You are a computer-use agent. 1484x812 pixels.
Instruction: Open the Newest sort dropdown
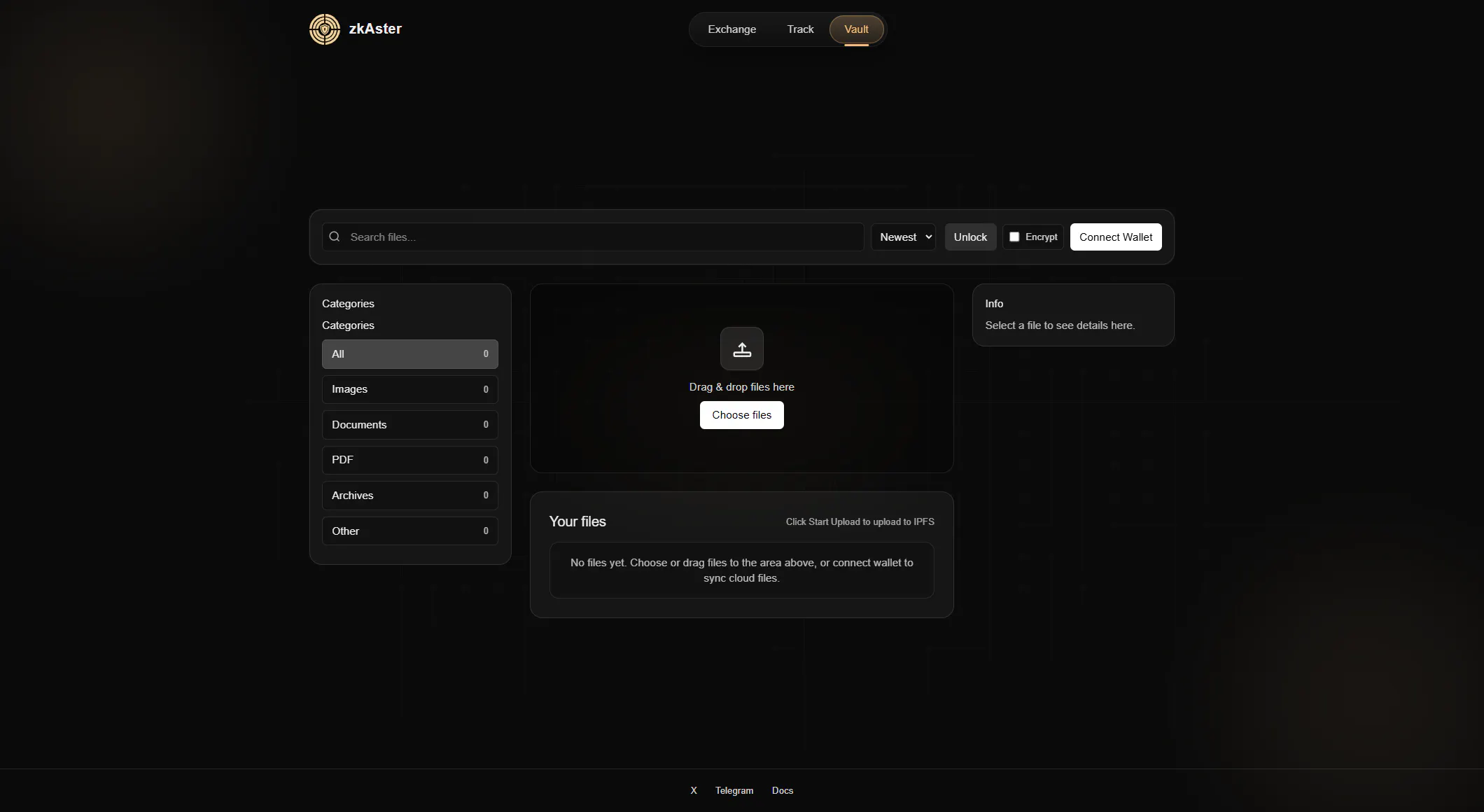click(903, 237)
